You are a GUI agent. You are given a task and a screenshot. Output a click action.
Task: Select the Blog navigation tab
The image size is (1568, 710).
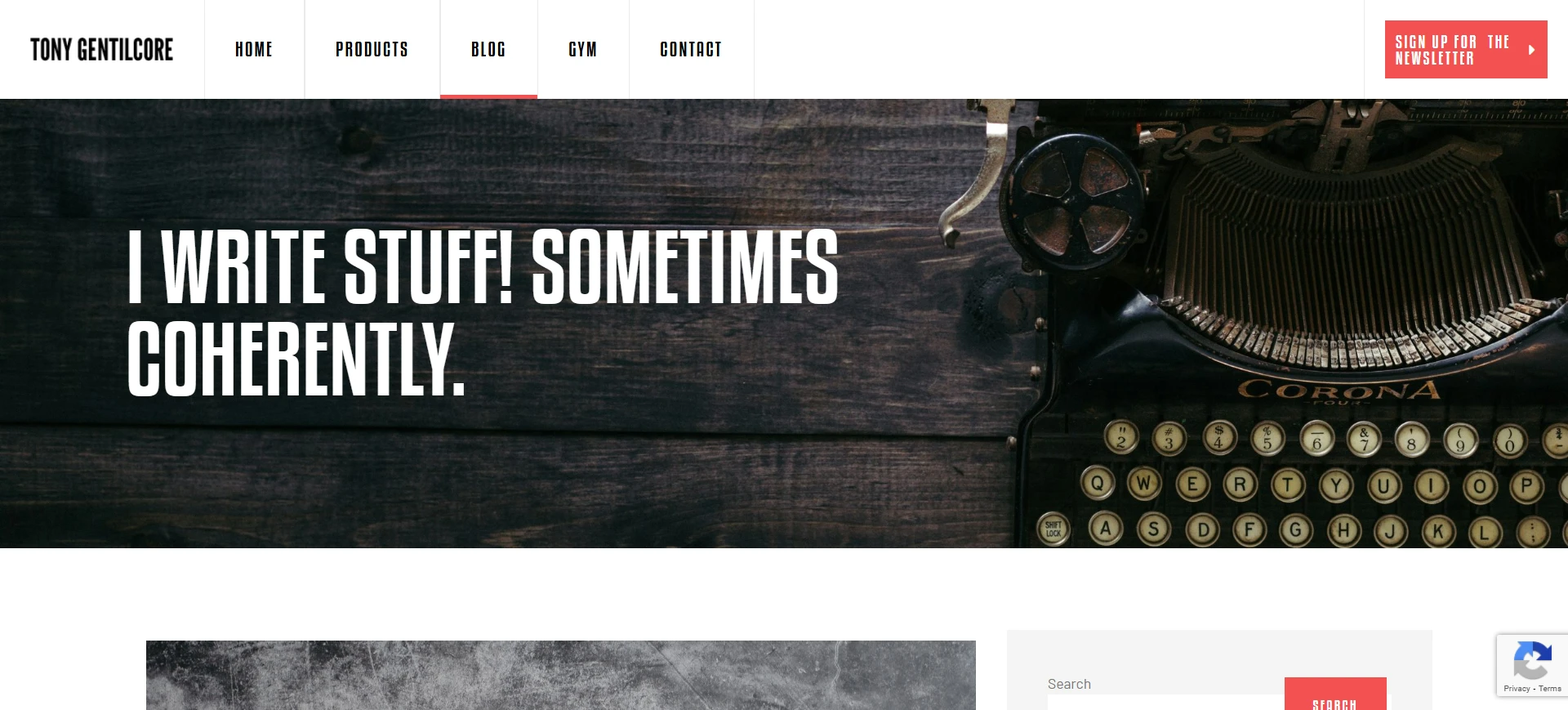(x=488, y=50)
